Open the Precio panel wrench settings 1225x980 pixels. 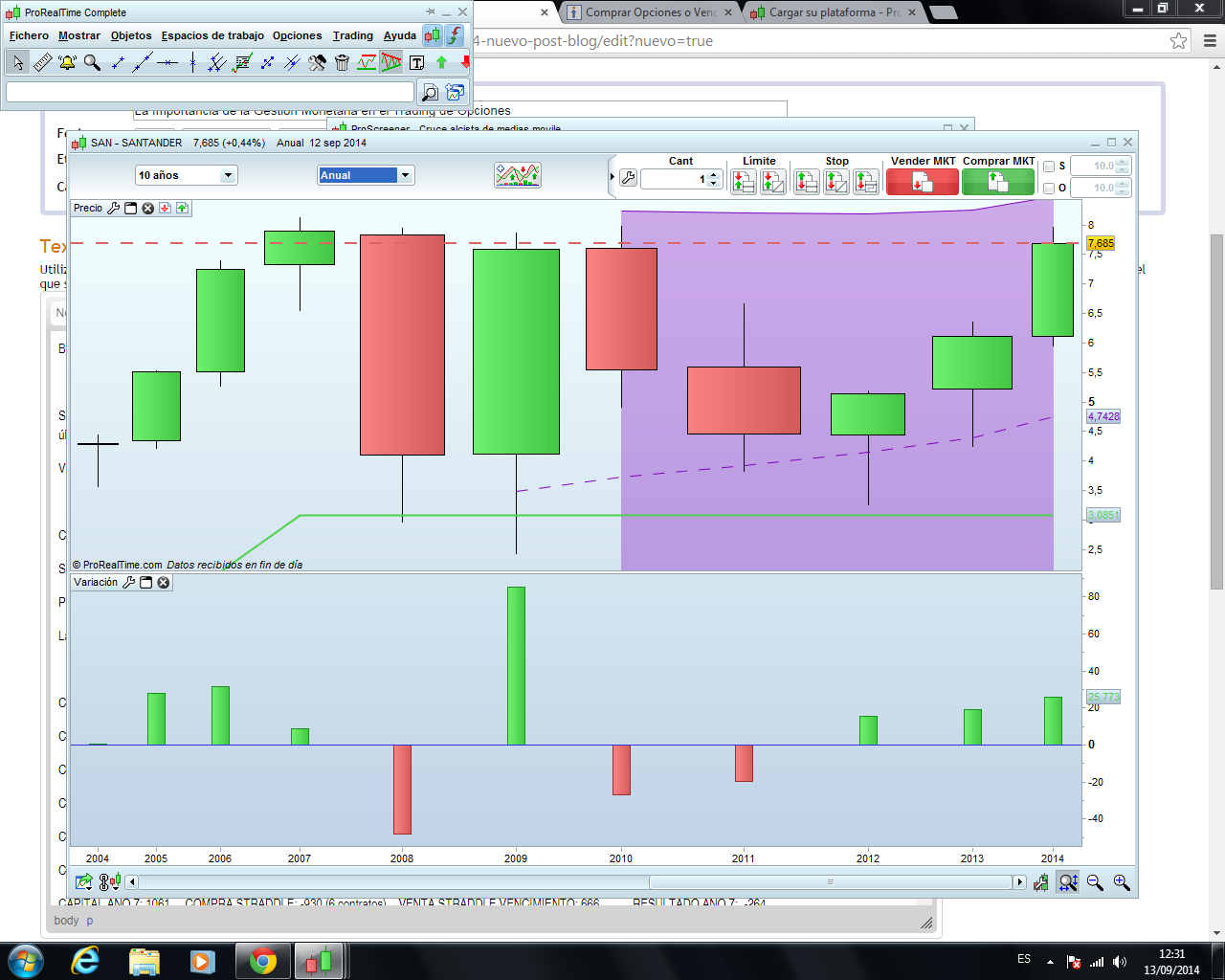pos(114,208)
